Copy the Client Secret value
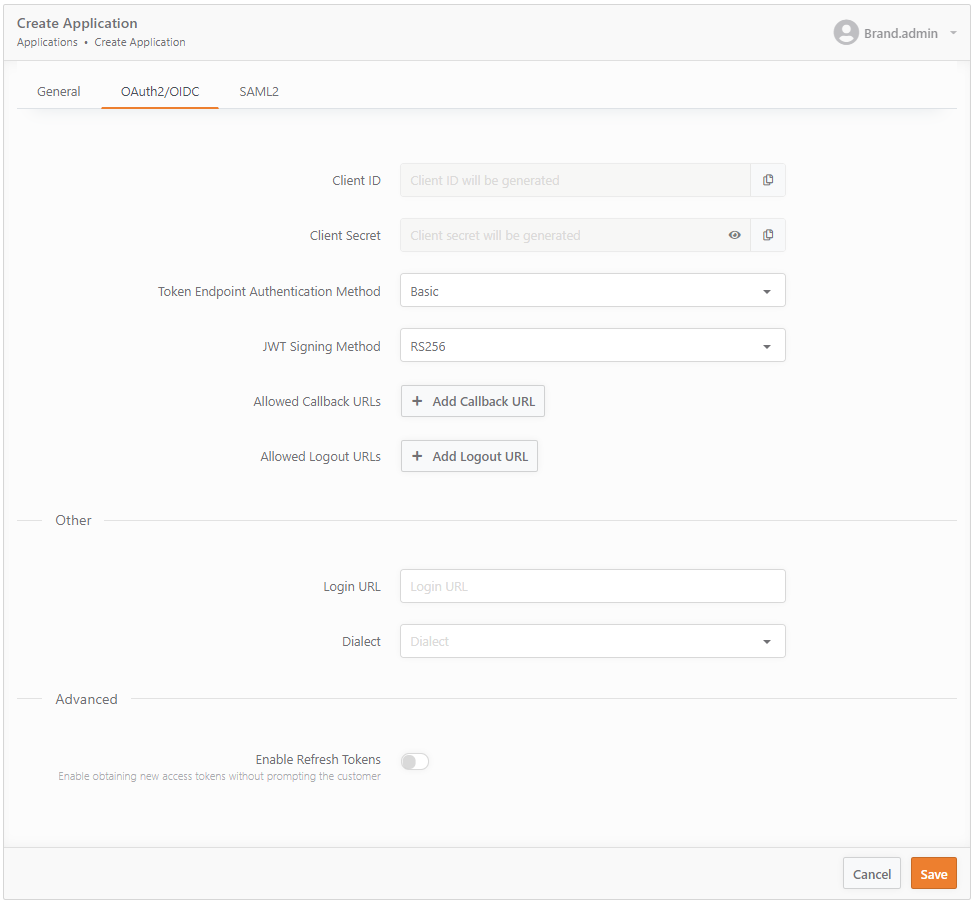This screenshot has width=973, height=902. pos(768,235)
